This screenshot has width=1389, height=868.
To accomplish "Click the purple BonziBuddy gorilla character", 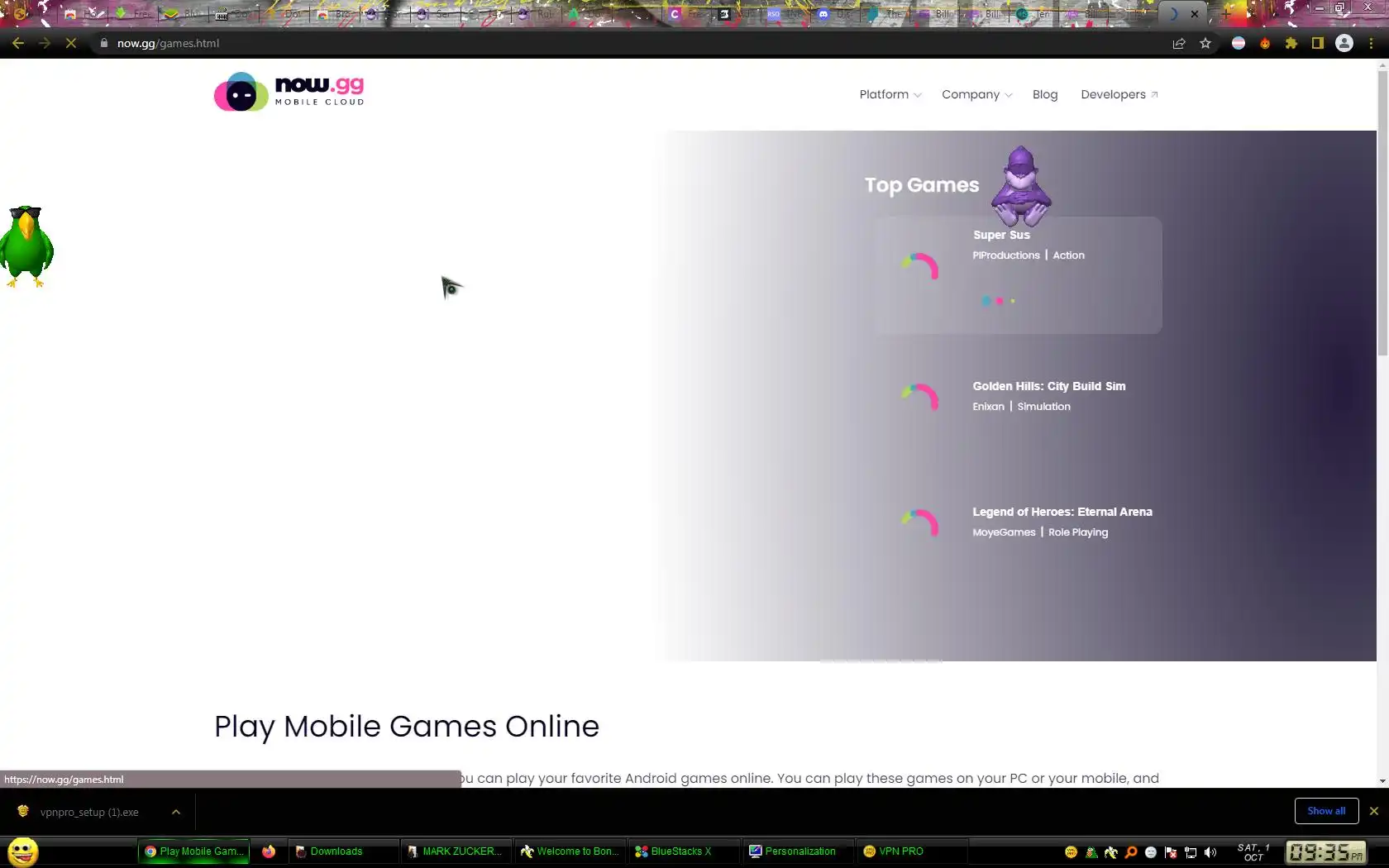I will pyautogui.click(x=1022, y=187).
